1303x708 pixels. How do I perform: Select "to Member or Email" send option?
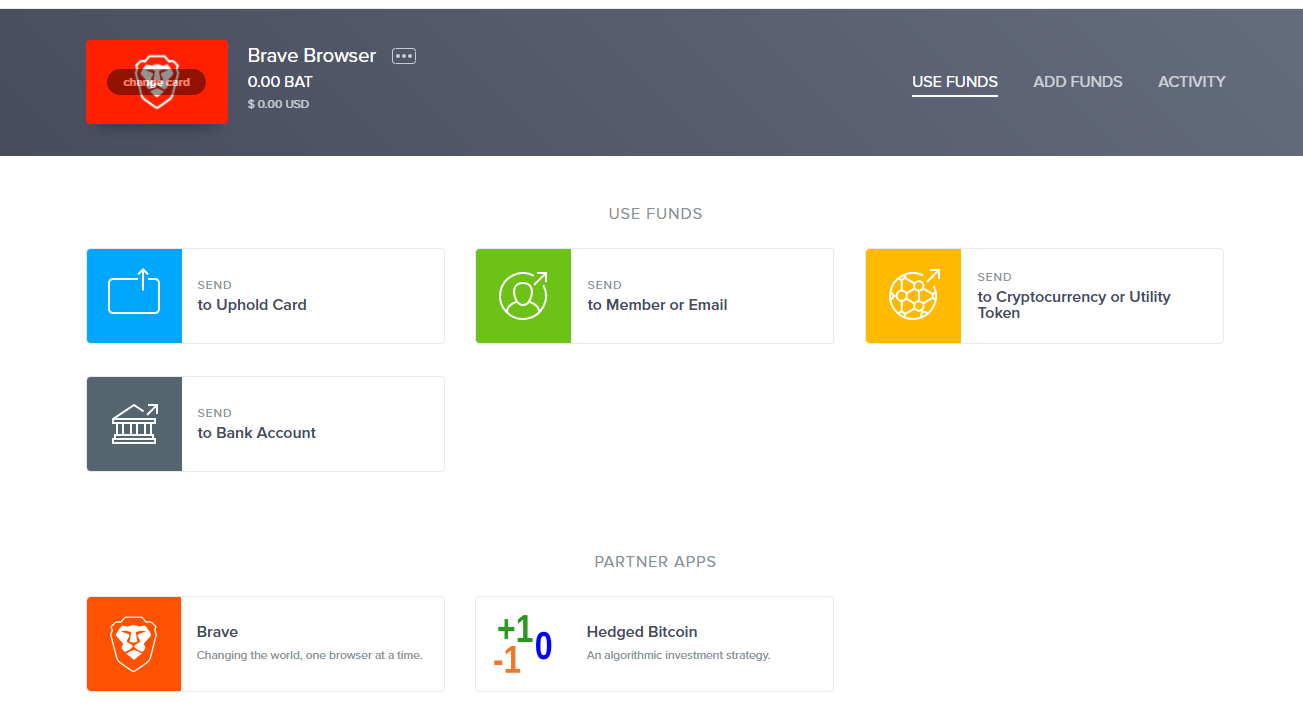pyautogui.click(x=657, y=305)
